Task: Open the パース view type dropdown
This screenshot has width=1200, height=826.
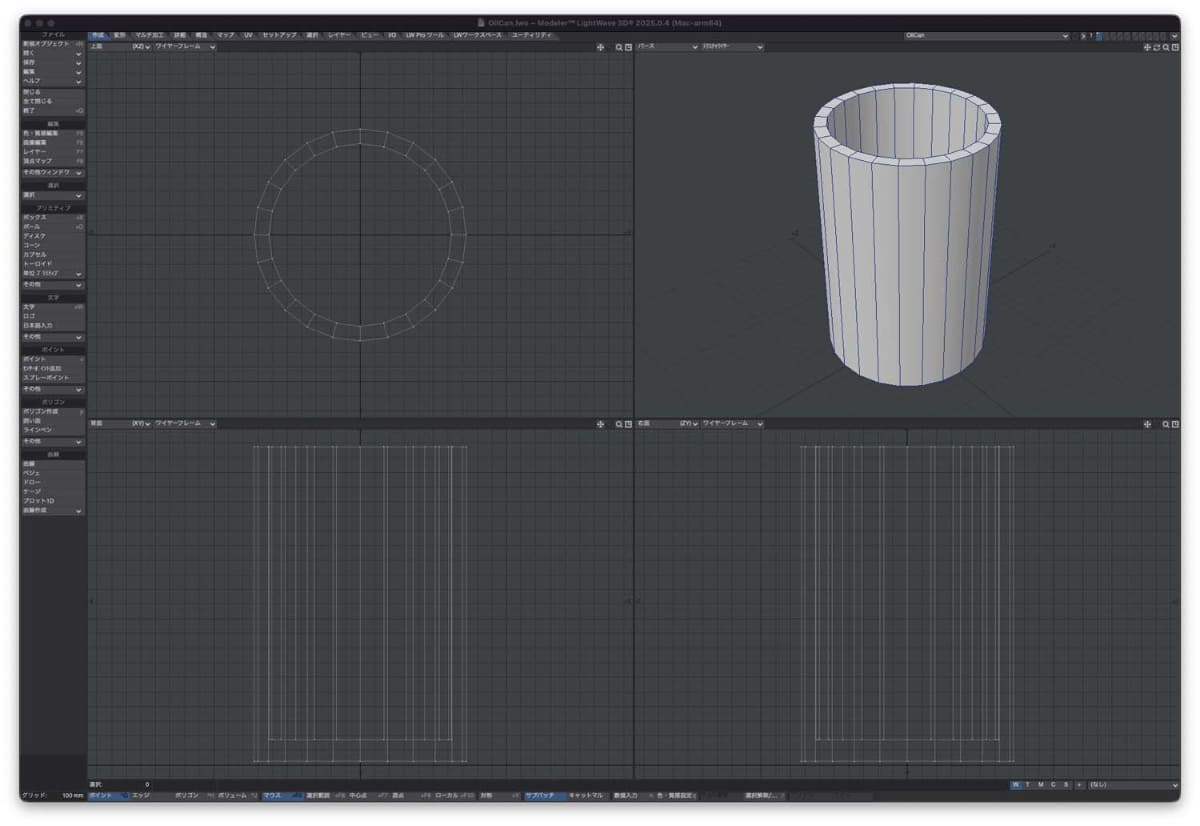Action: pyautogui.click(x=668, y=47)
